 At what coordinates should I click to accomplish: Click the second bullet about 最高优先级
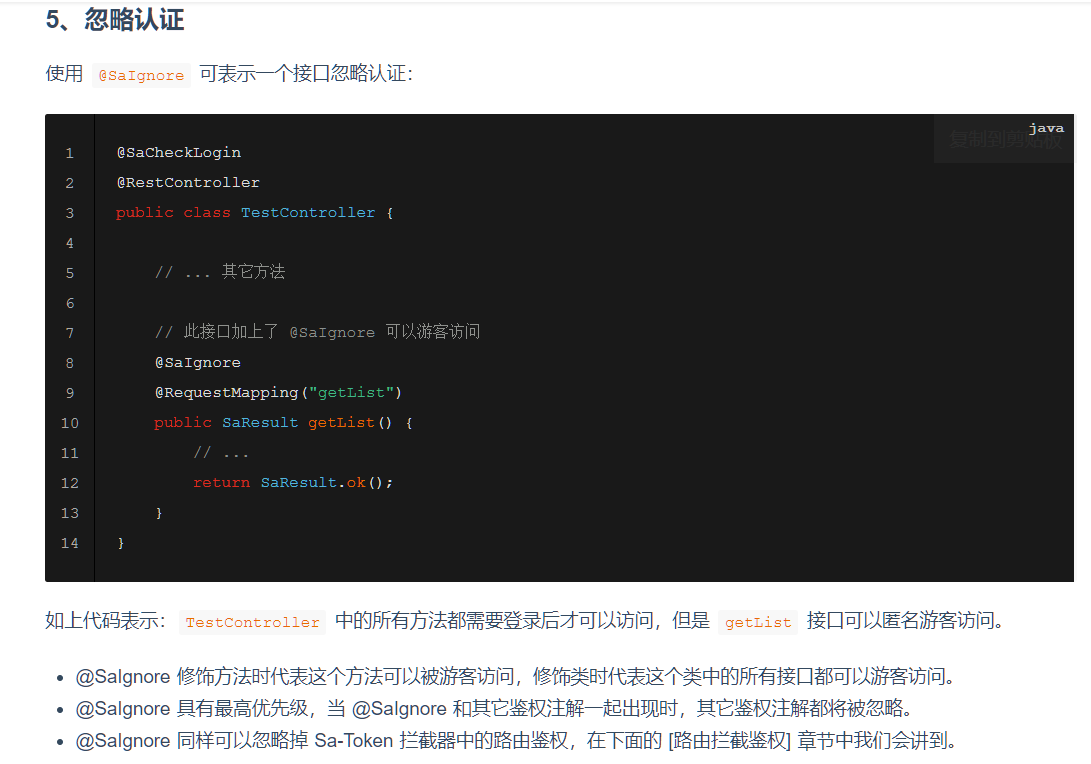tap(494, 708)
